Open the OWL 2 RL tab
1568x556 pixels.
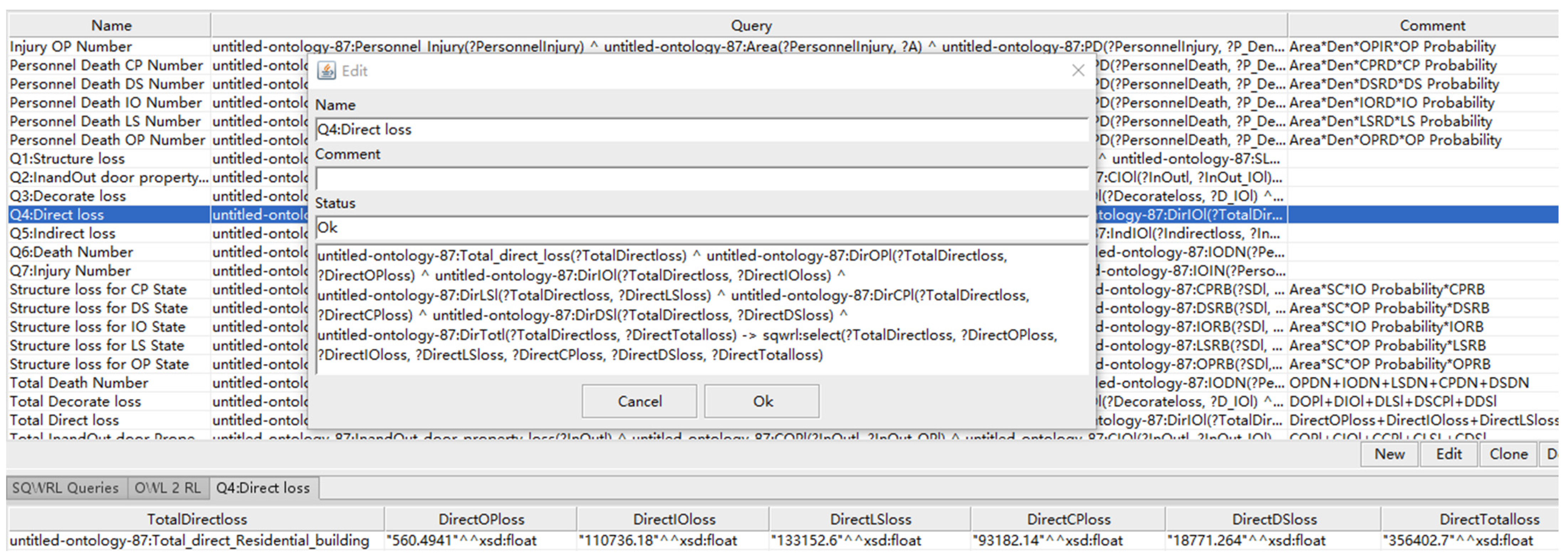[x=167, y=488]
